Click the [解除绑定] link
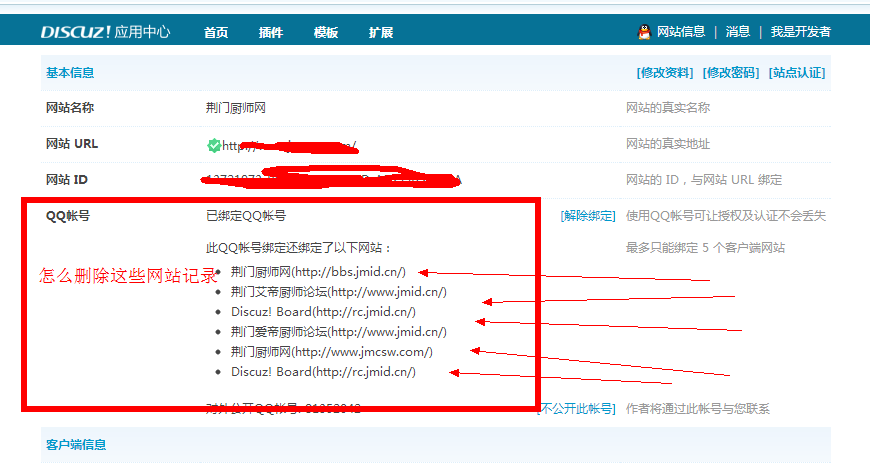Viewport: 870px width, 469px height. (588, 216)
